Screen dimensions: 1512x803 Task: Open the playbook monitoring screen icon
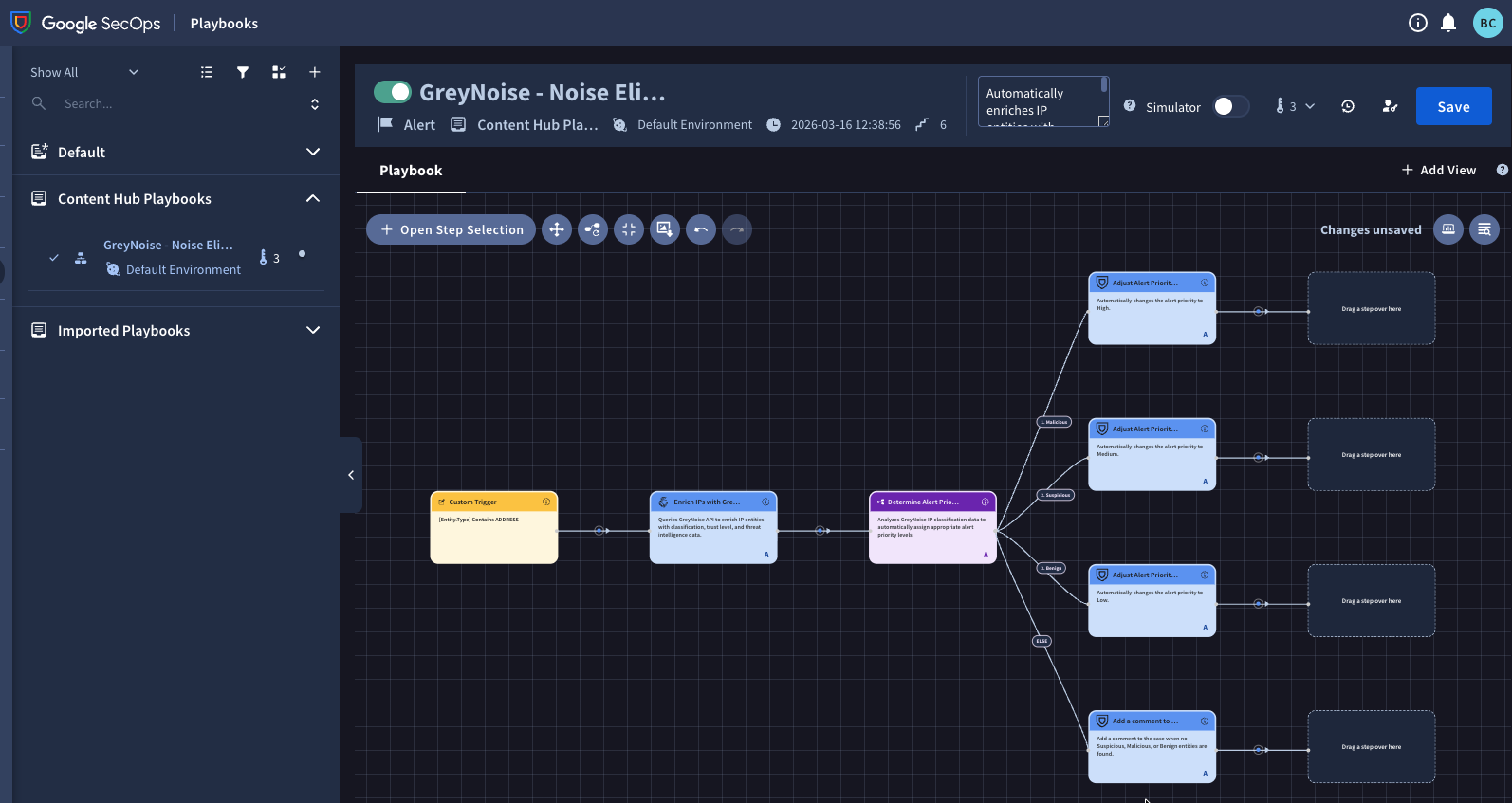click(x=1448, y=229)
